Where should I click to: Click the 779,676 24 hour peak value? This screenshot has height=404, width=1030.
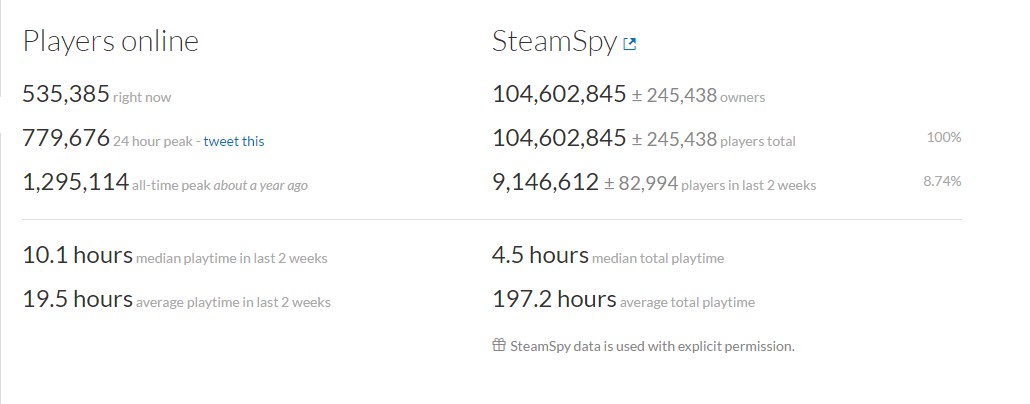(x=65, y=139)
